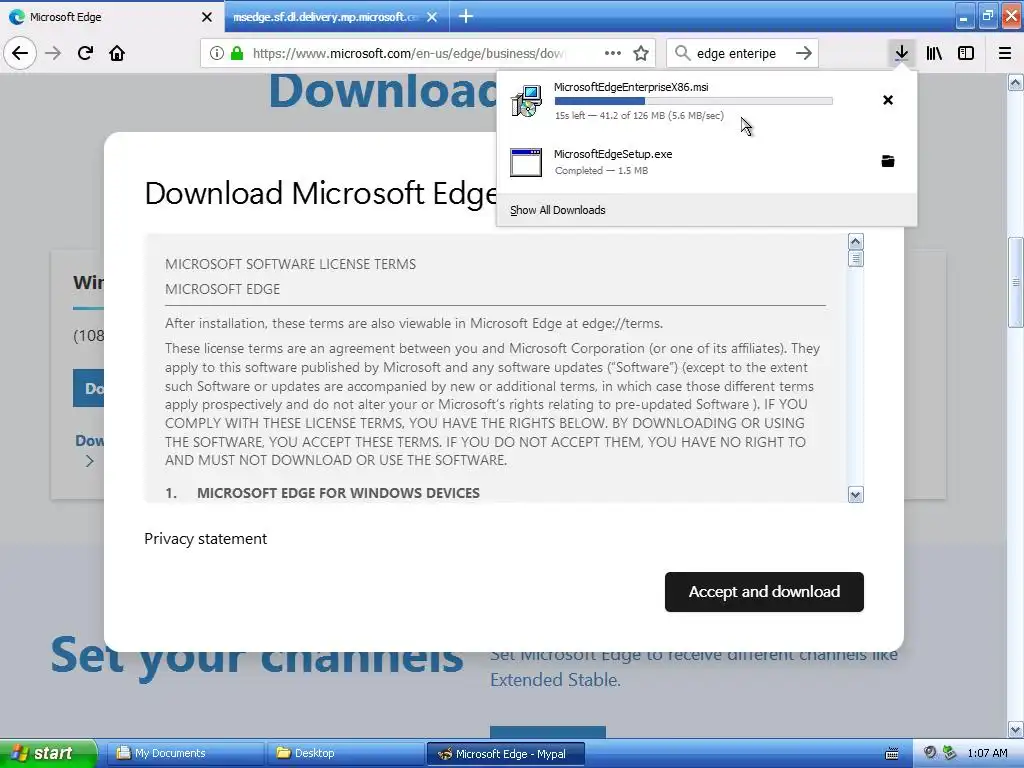Screen dimensions: 1024x768
Task: Minimize the browser window
Action: 964,17
